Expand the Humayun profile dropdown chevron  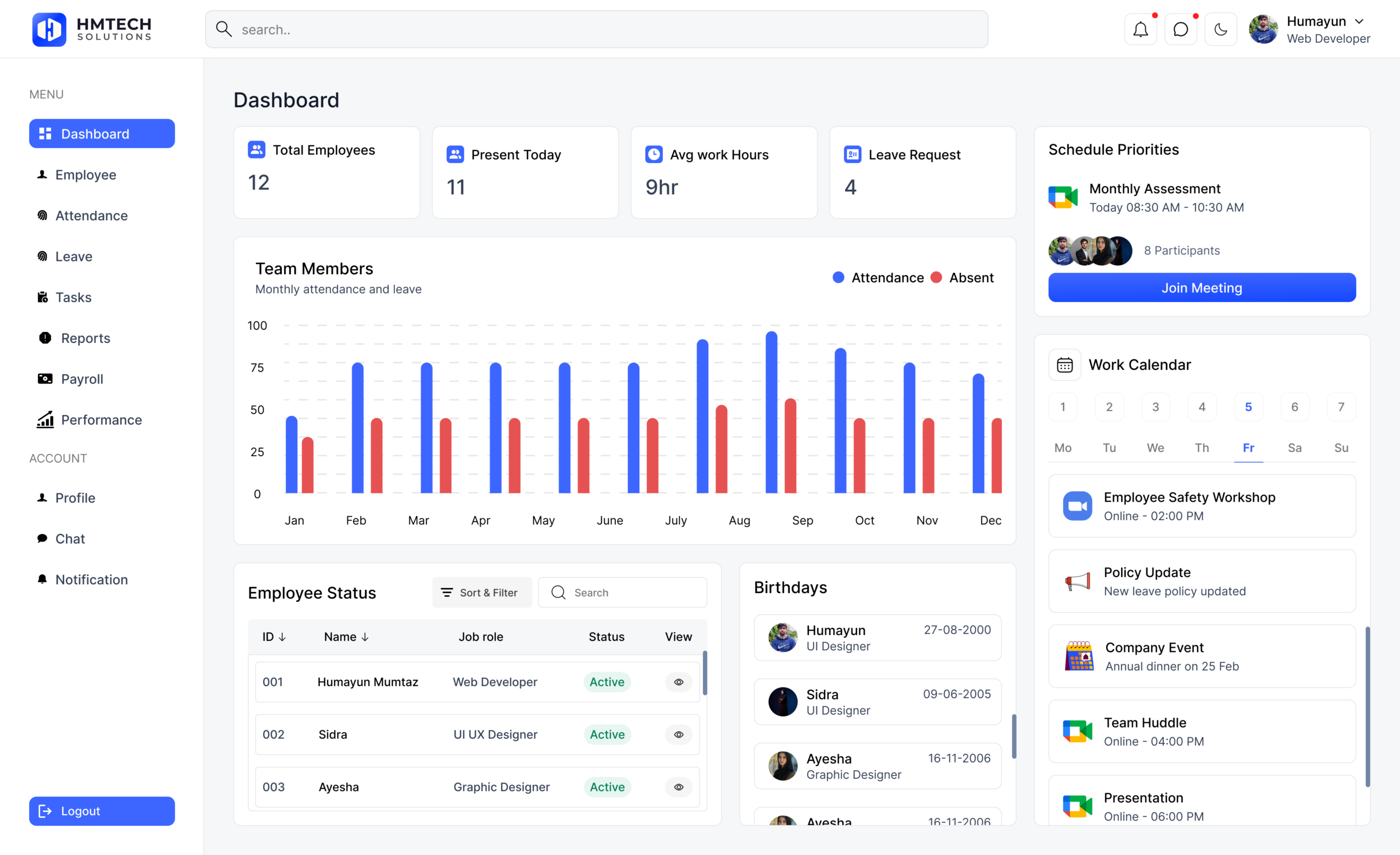(x=1359, y=21)
